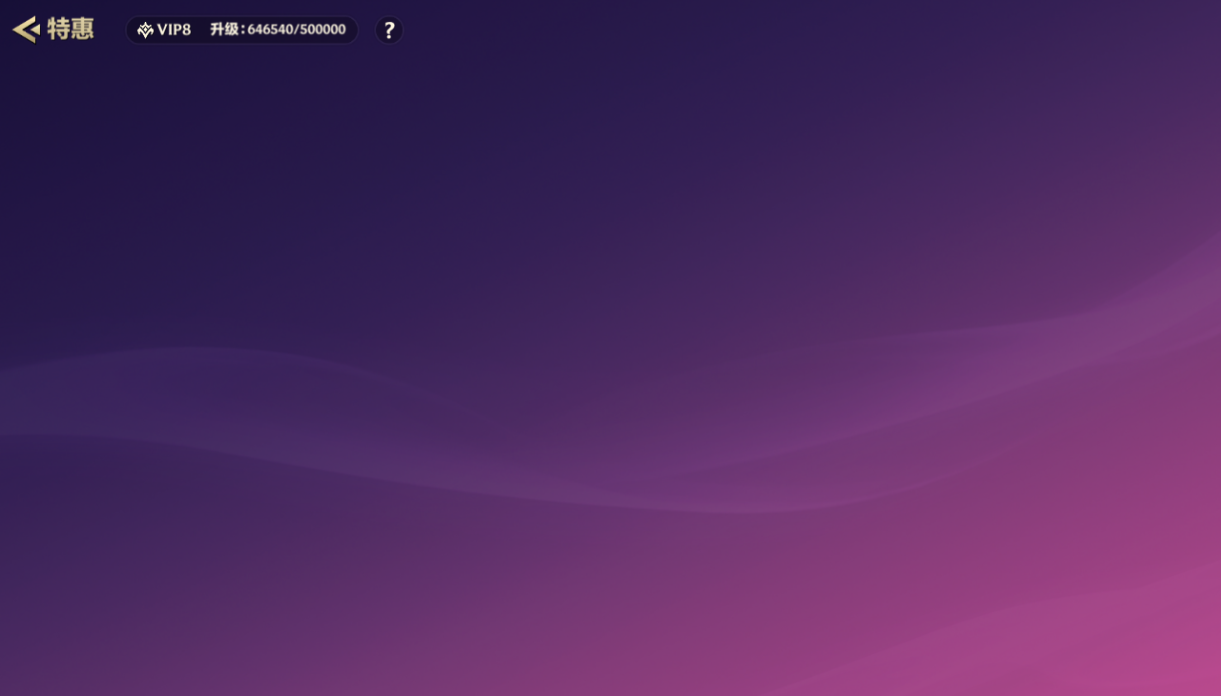
Task: Click the 特惠 page title
Action: (x=71, y=29)
